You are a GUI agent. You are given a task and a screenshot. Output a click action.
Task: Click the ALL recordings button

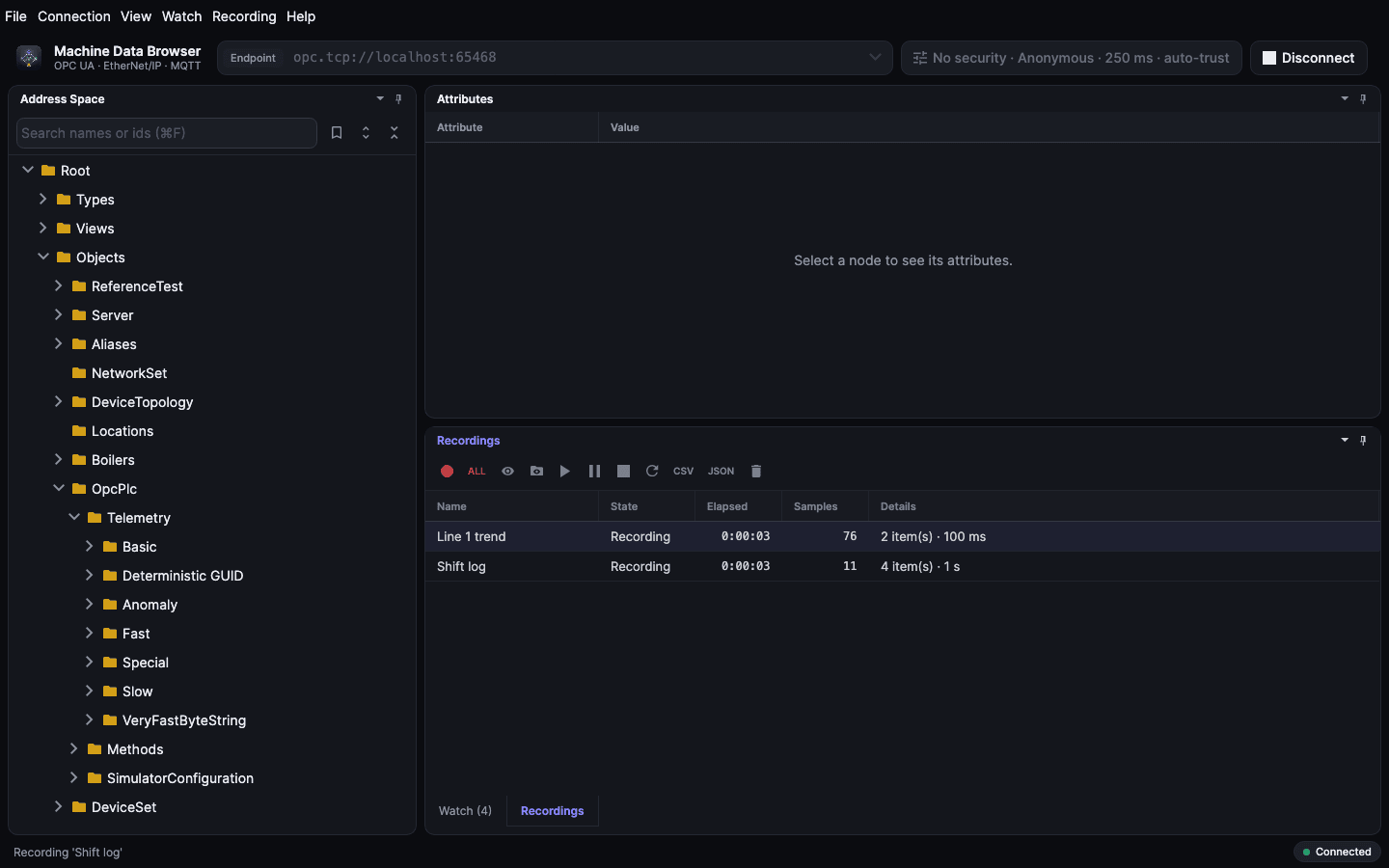pos(477,471)
